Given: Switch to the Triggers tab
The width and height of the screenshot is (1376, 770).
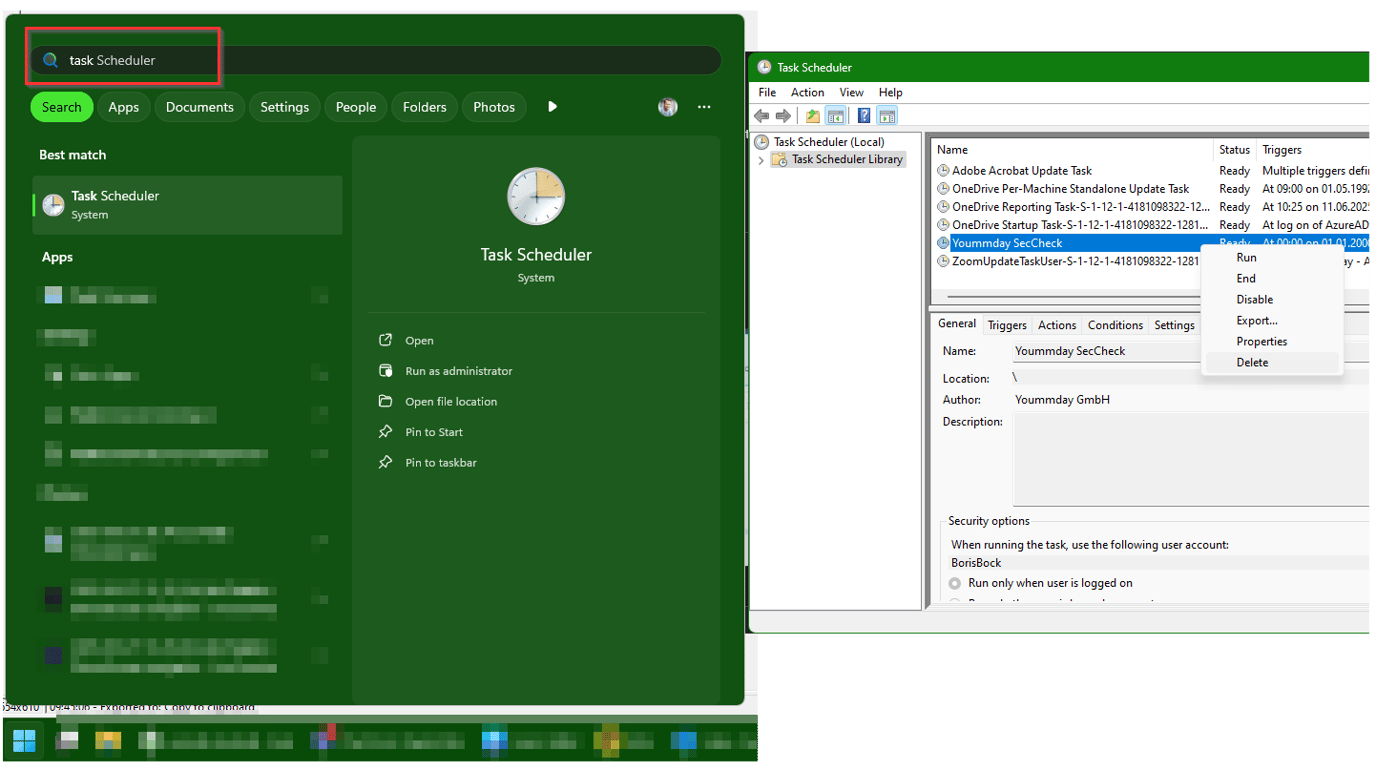Looking at the screenshot, I should (x=1007, y=325).
